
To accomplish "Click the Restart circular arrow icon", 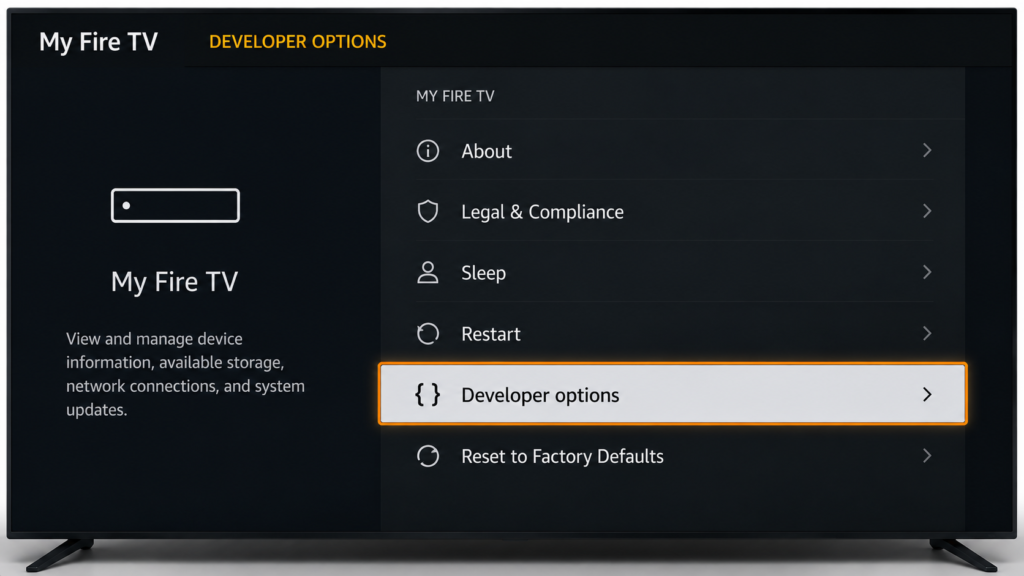I will coord(428,334).
